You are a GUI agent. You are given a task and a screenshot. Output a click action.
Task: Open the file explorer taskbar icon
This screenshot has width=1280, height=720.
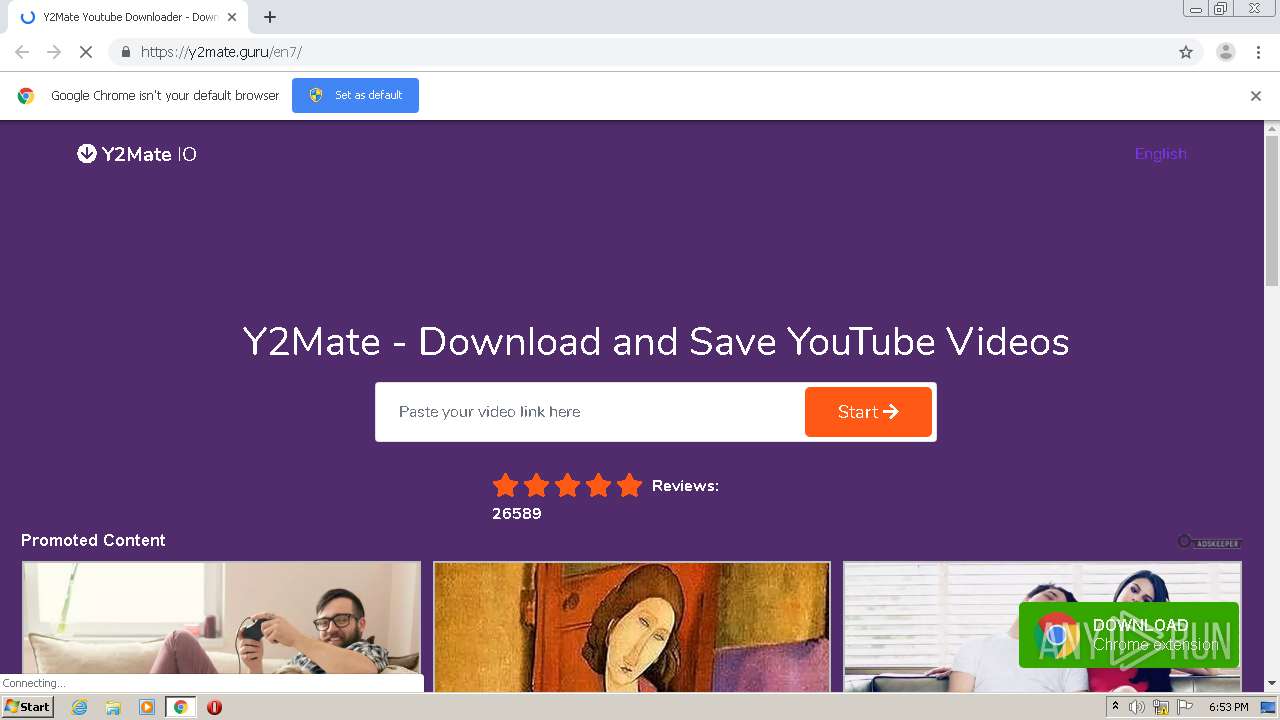113,707
